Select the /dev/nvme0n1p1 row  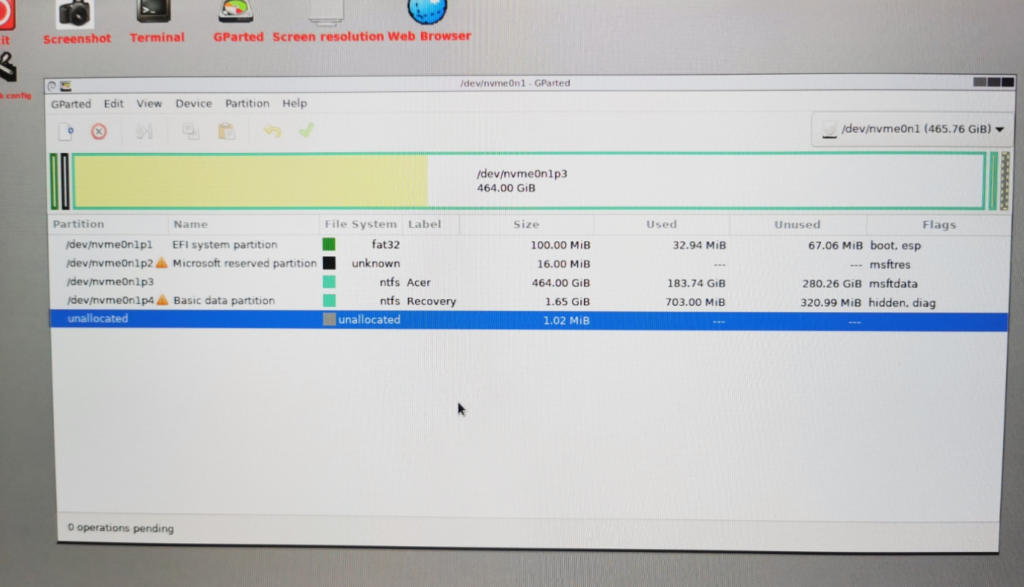(x=529, y=245)
